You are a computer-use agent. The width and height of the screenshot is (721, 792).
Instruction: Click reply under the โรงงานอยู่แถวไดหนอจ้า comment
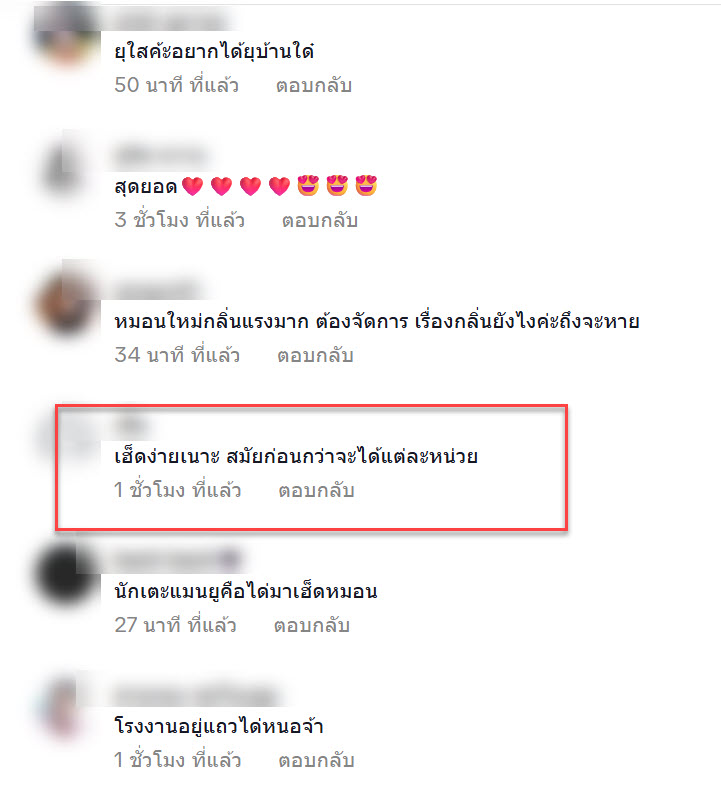pyautogui.click(x=316, y=760)
